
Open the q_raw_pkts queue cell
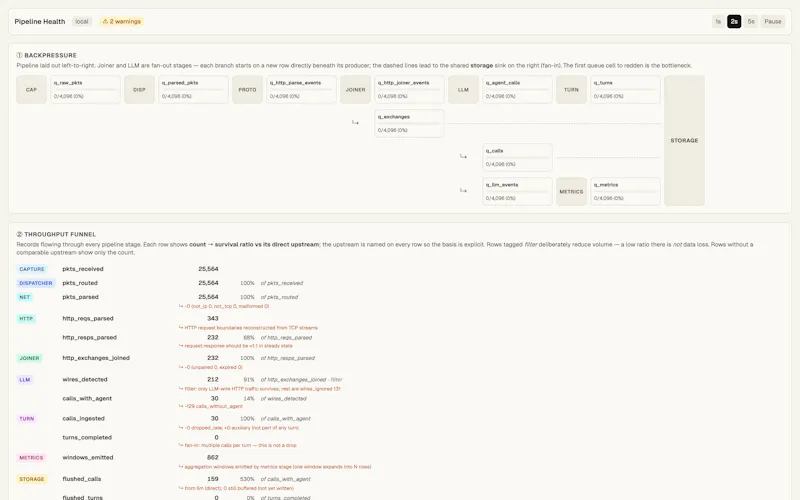(86, 90)
